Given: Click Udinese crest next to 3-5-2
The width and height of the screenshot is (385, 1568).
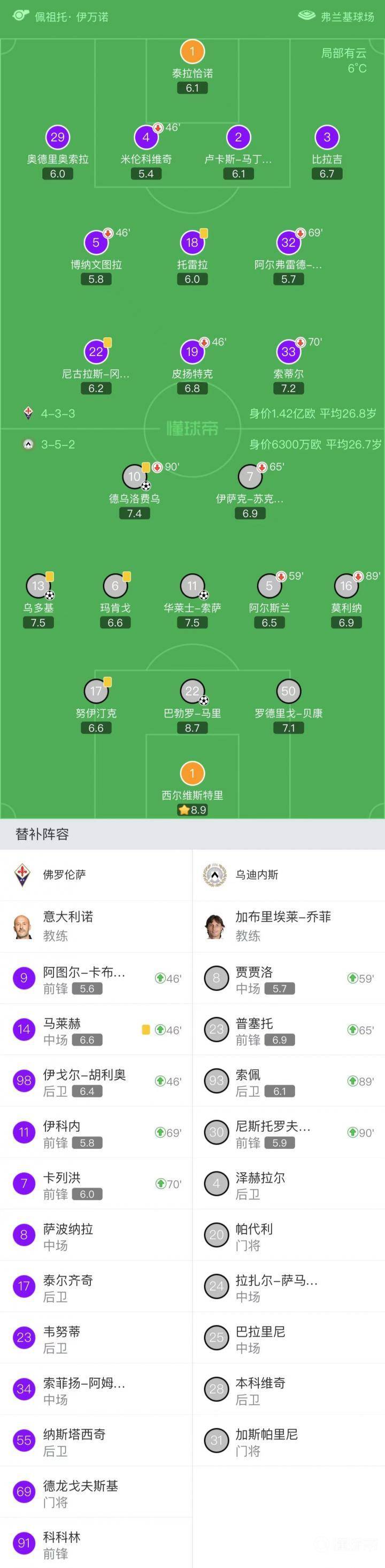Looking at the screenshot, I should click(28, 445).
